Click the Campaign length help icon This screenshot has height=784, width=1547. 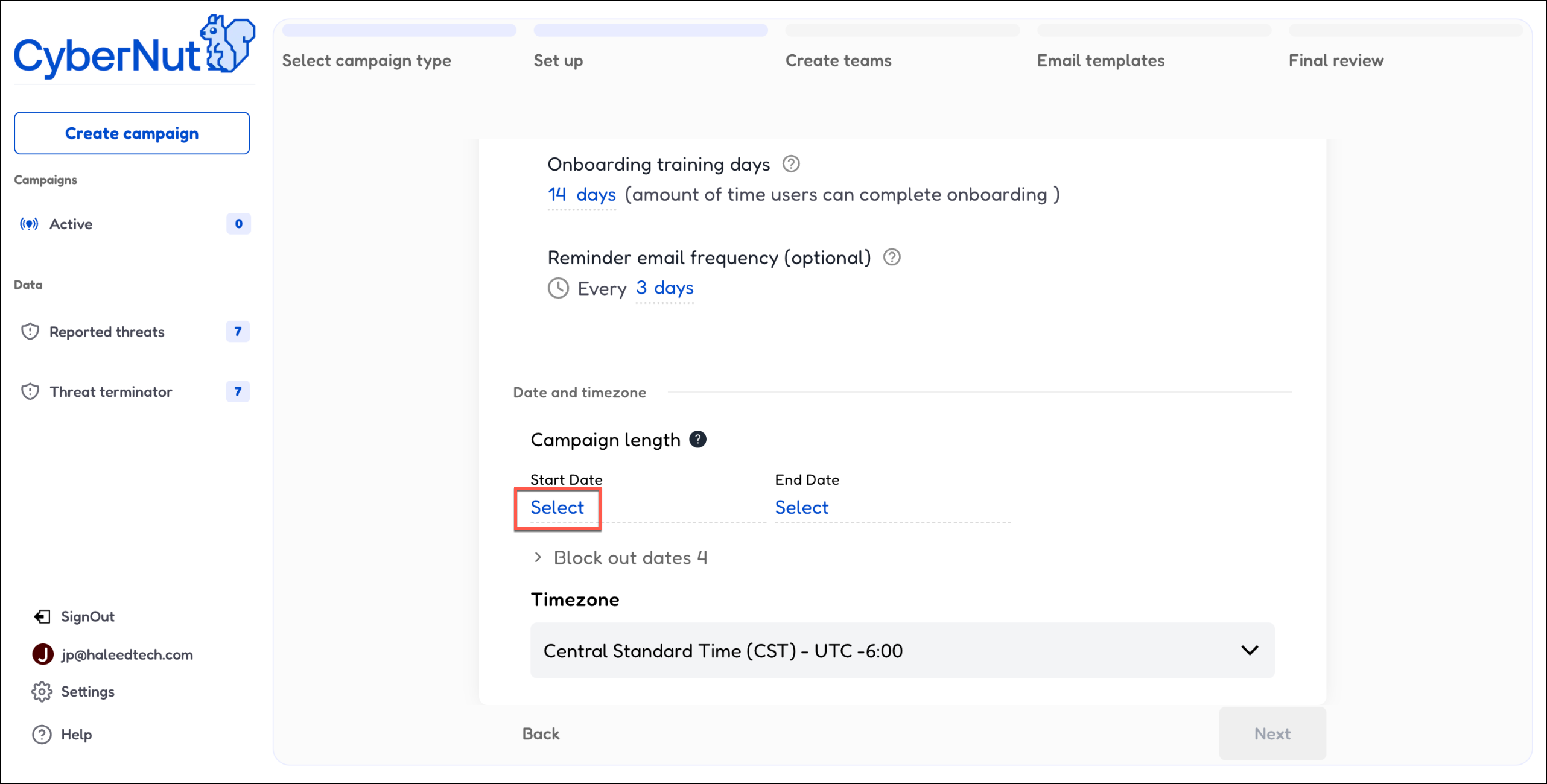698,440
